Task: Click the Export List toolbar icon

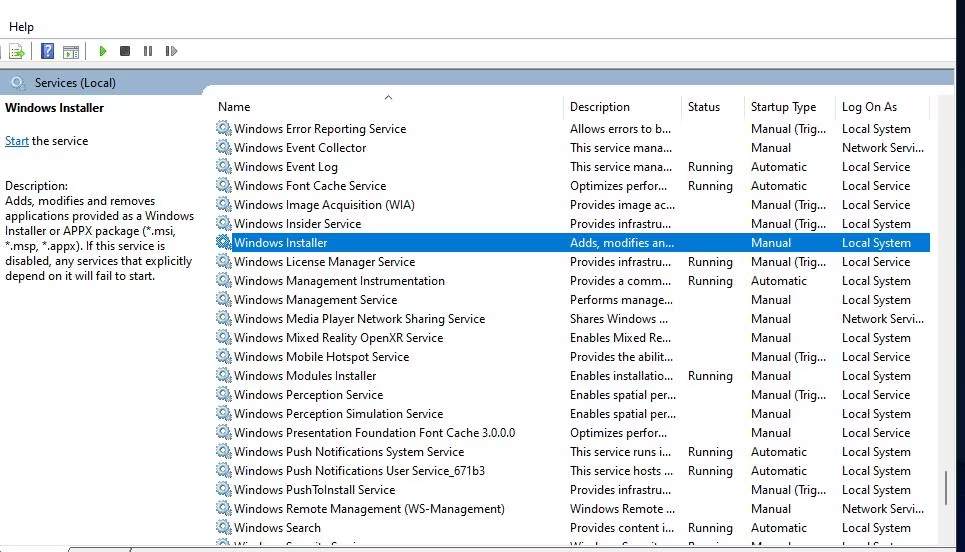Action: pos(17,51)
